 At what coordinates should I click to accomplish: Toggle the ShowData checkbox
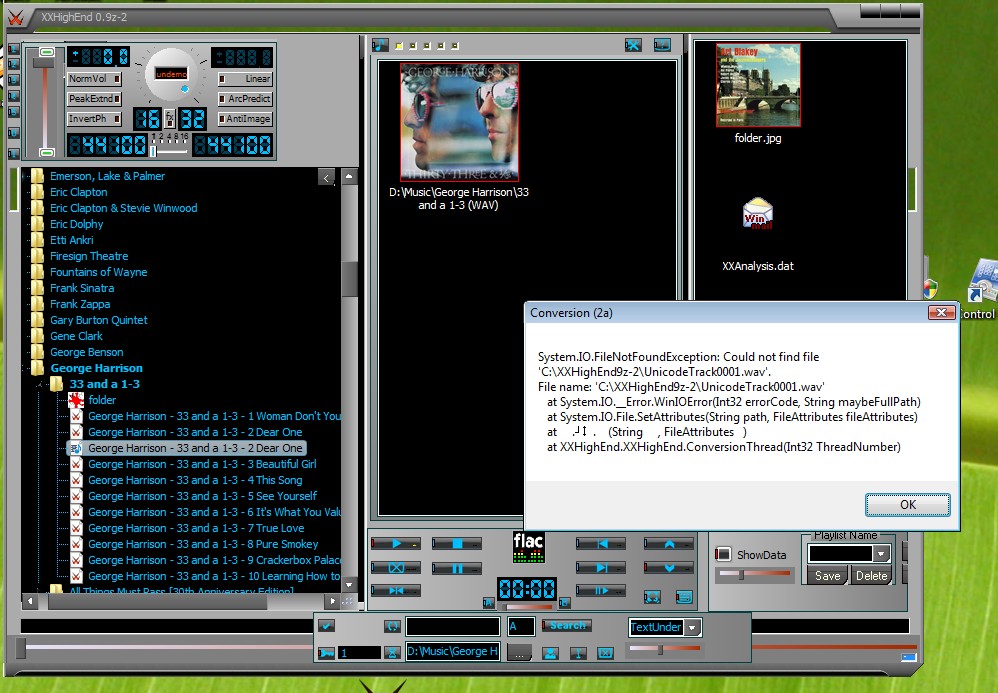click(723, 554)
